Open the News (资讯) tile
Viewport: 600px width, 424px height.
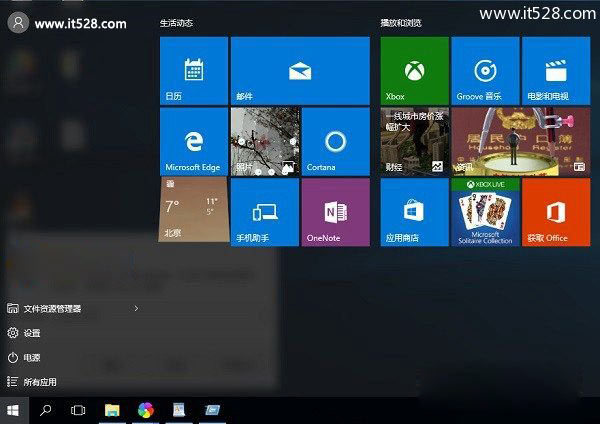(521, 142)
